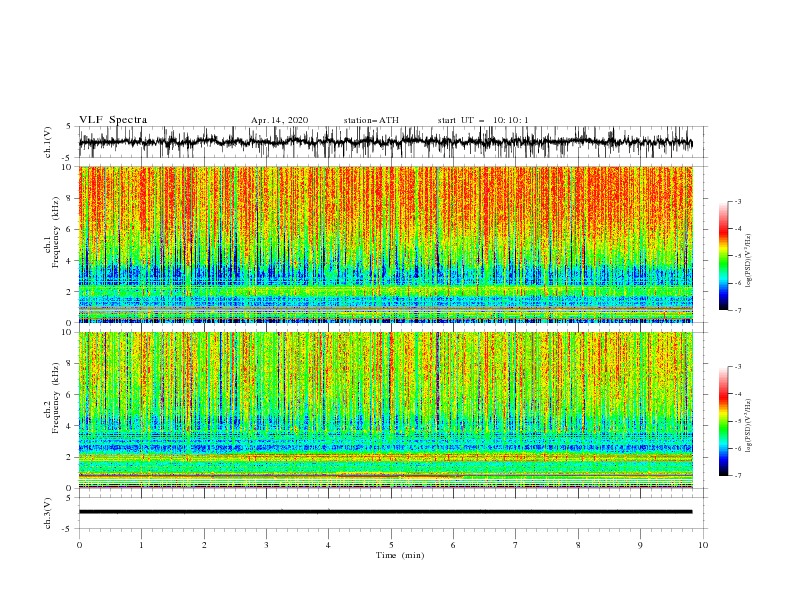The width and height of the screenshot is (792, 612).
Task: Click the "5" tick on ch.1(V) axis
Action: (70, 126)
